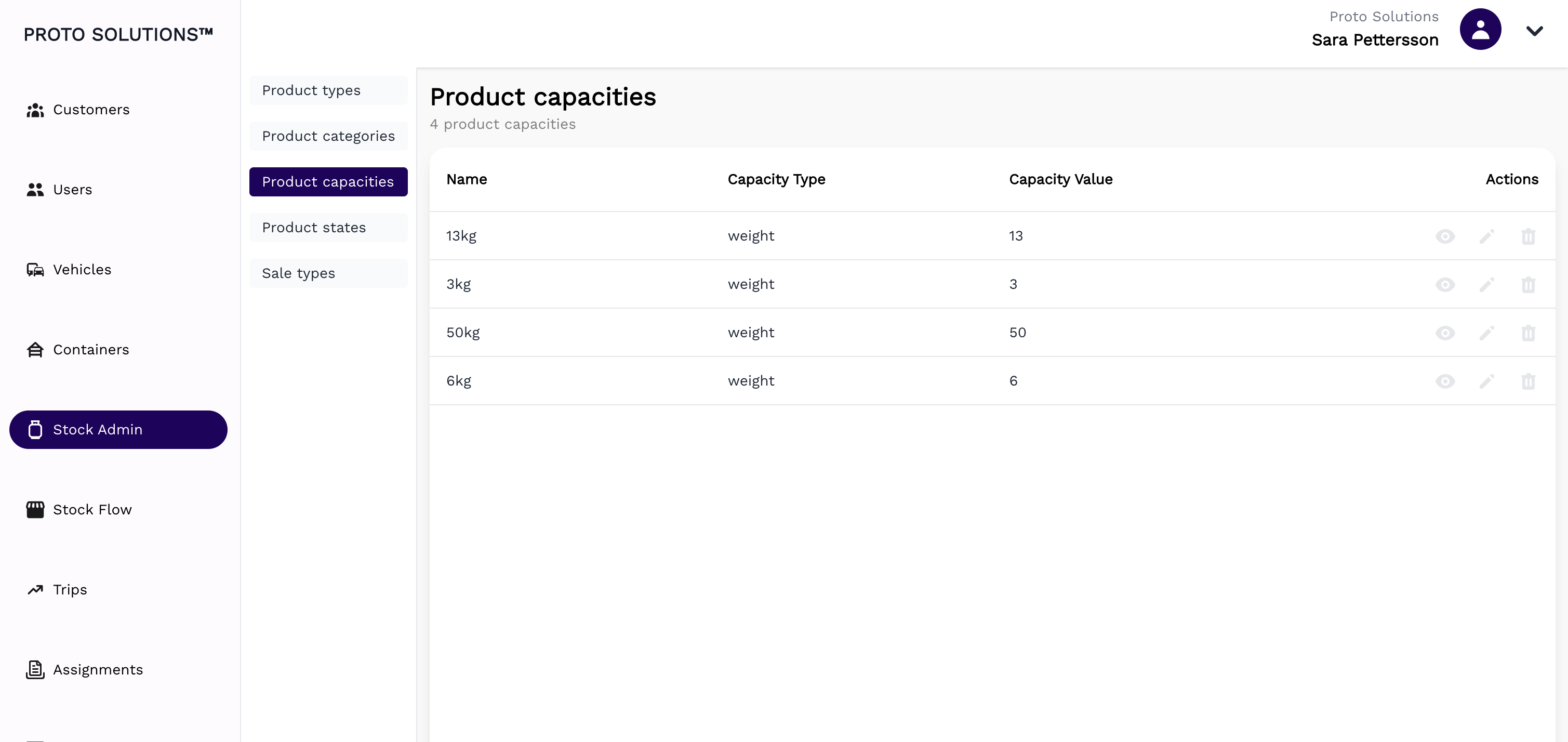1568x742 pixels.
Task: Click weight type in the 6kg row
Action: coord(751,381)
